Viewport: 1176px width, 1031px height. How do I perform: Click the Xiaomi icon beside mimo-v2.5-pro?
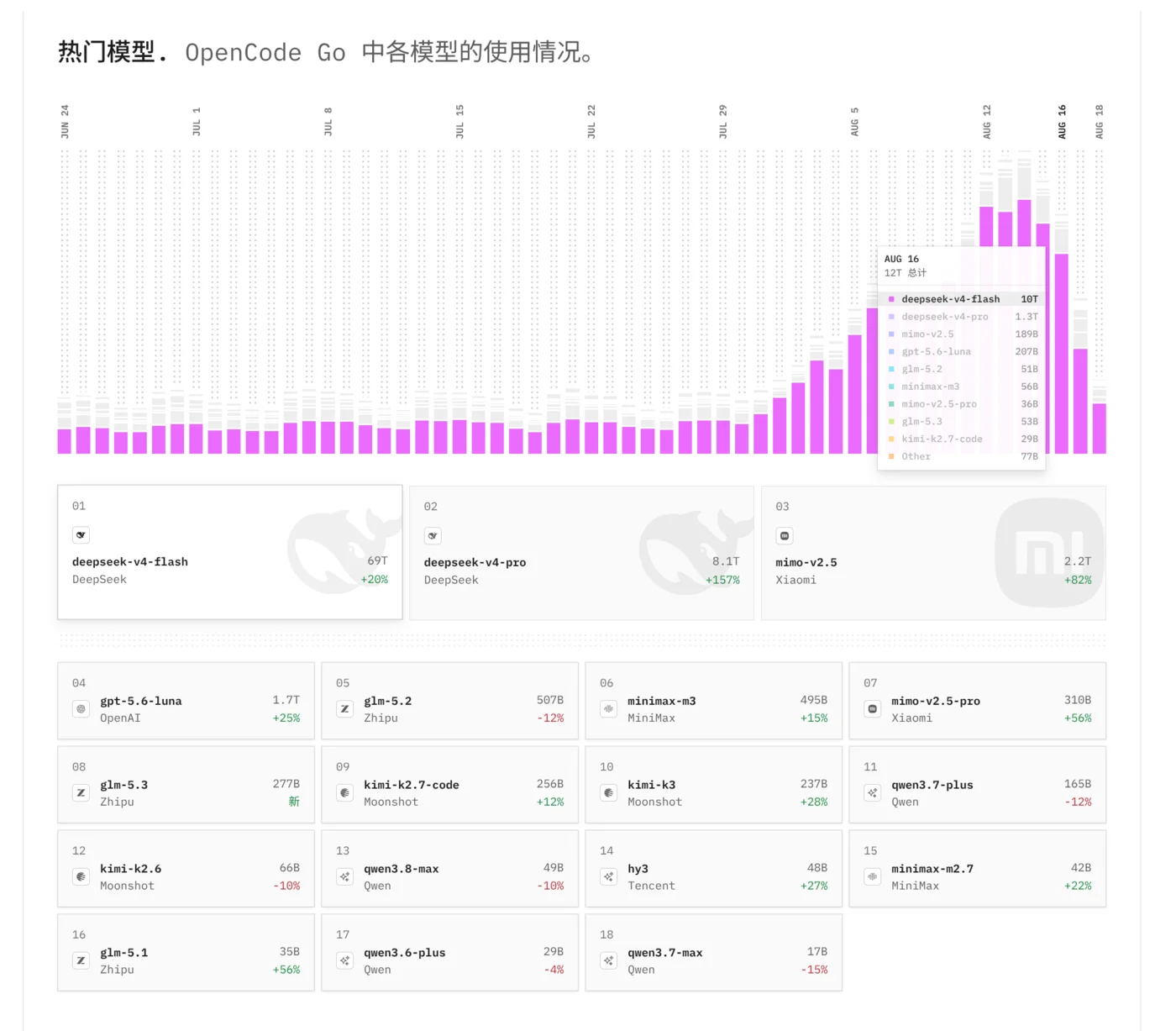[x=872, y=709]
